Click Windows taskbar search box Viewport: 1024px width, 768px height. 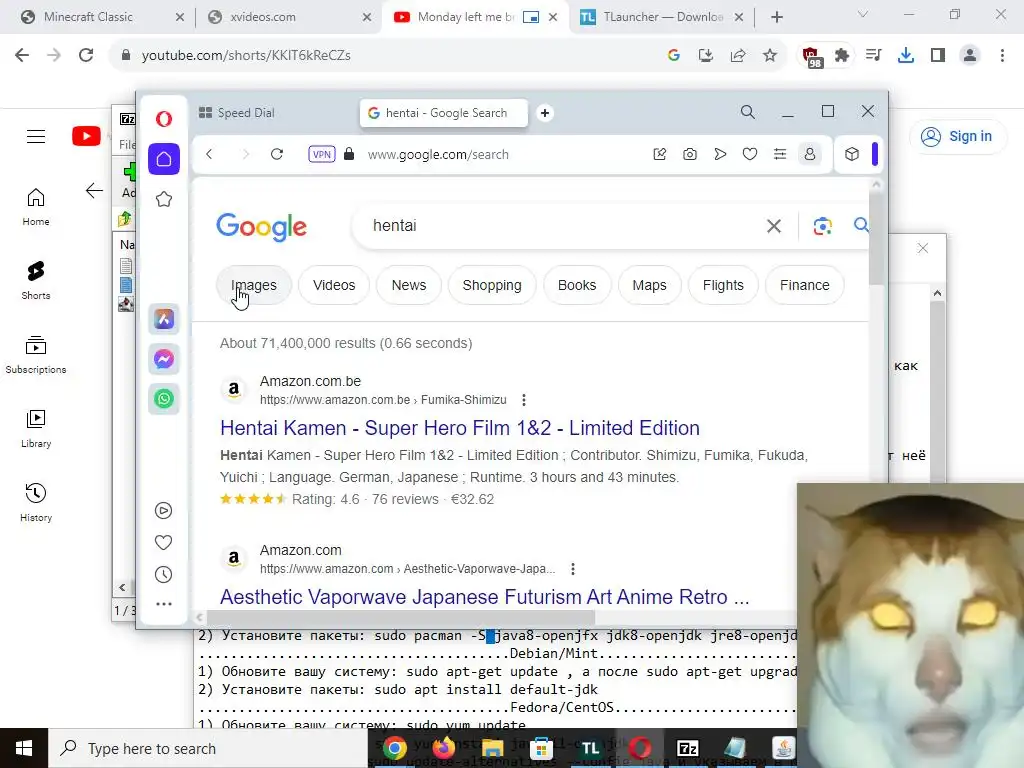208,748
